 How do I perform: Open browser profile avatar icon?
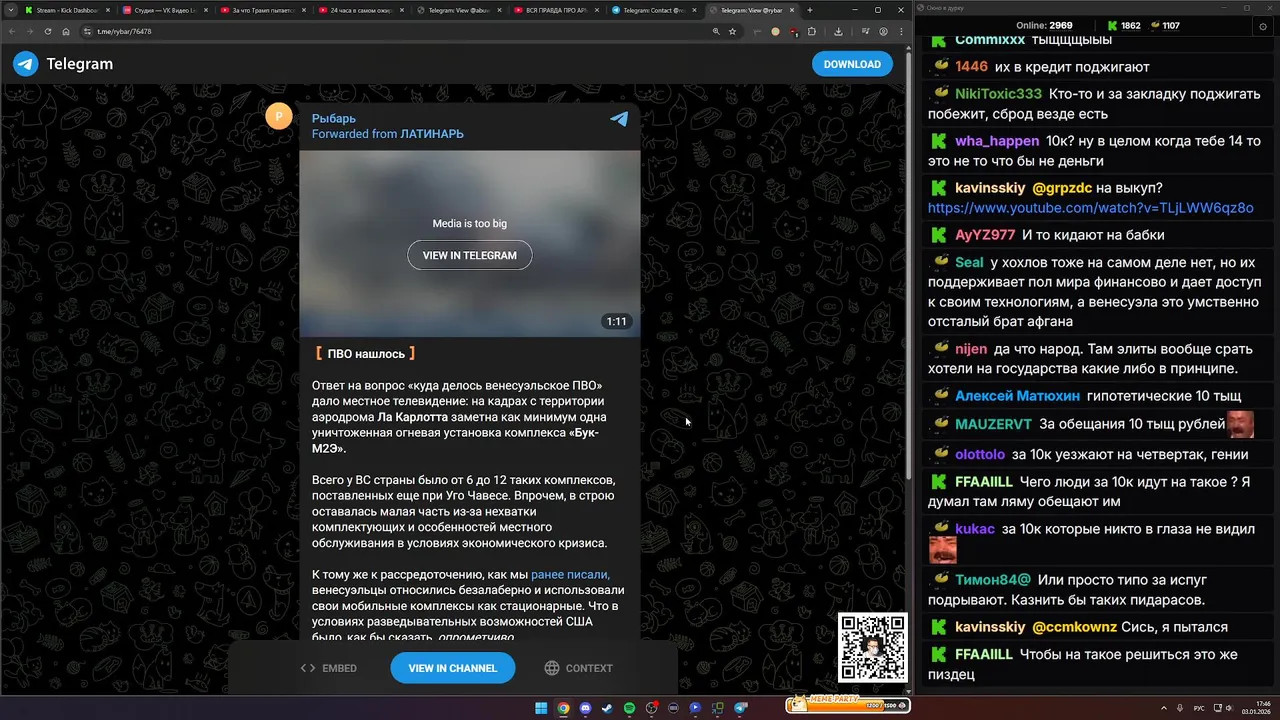point(884,31)
